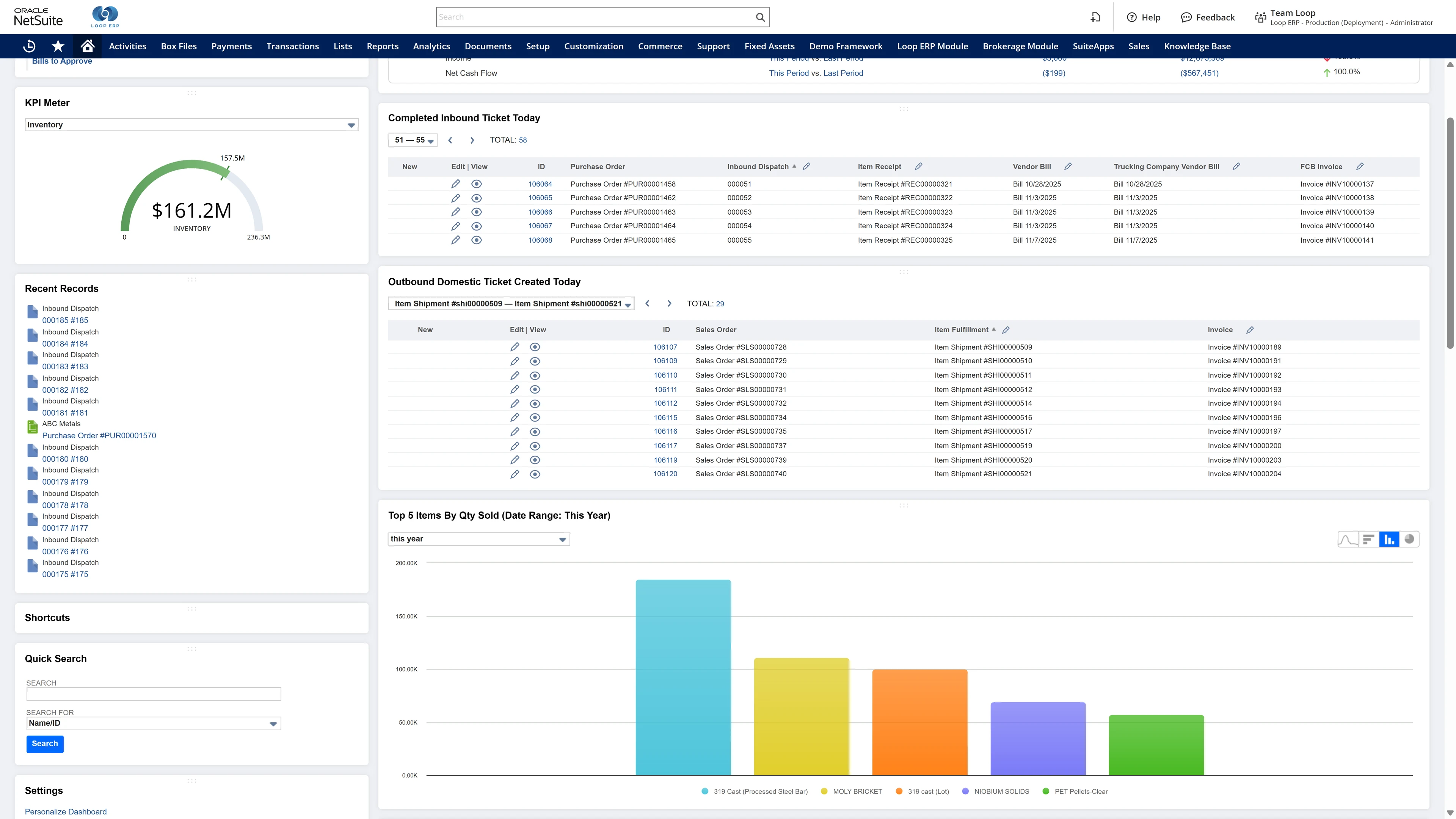1456x819 pixels.
Task: Open the Knowledge Base menu
Action: (1197, 46)
